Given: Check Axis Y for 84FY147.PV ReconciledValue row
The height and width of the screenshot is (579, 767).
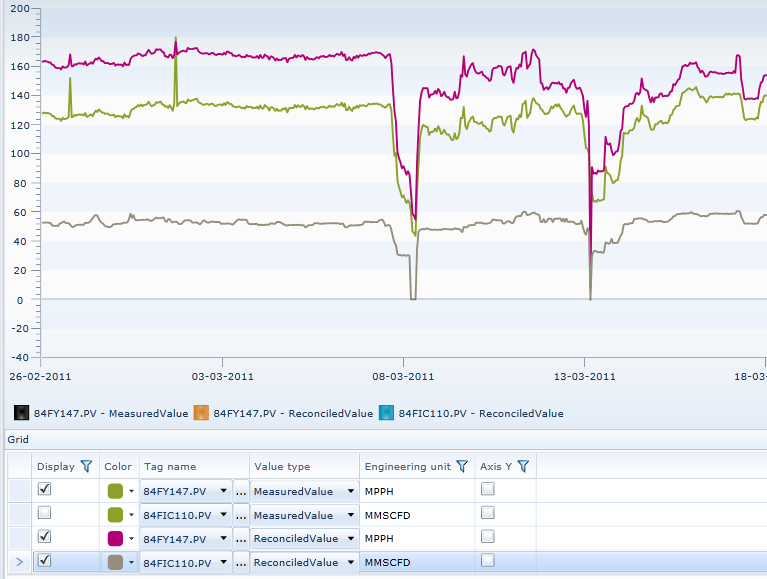Looking at the screenshot, I should click(x=488, y=538).
